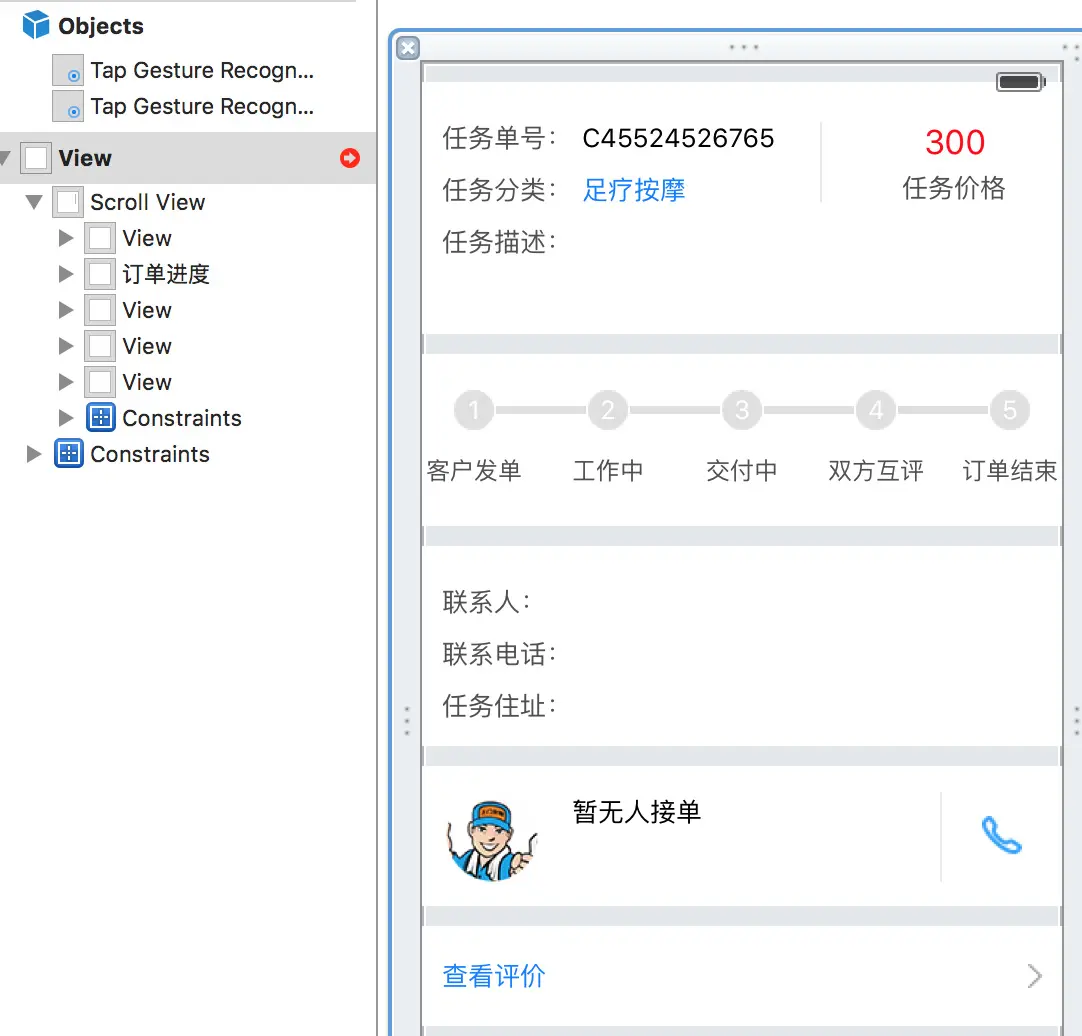
Task: Click step 4 circle above 双方互评
Action: pos(876,410)
